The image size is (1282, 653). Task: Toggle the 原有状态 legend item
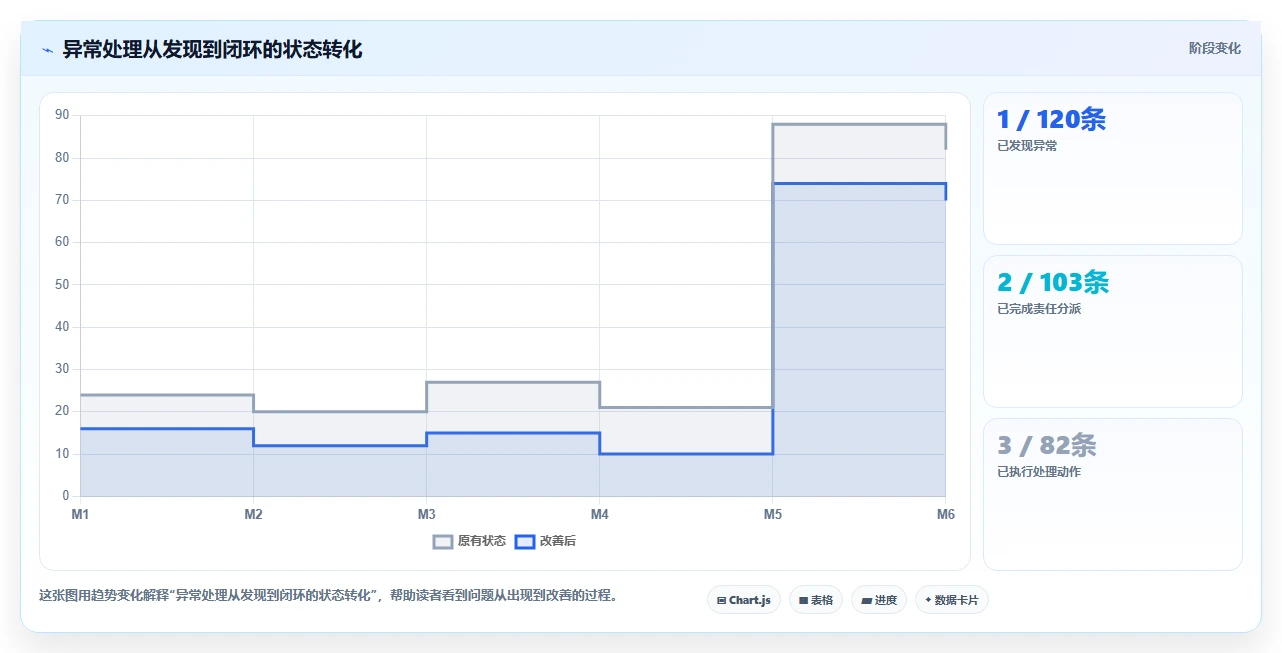tap(469, 541)
